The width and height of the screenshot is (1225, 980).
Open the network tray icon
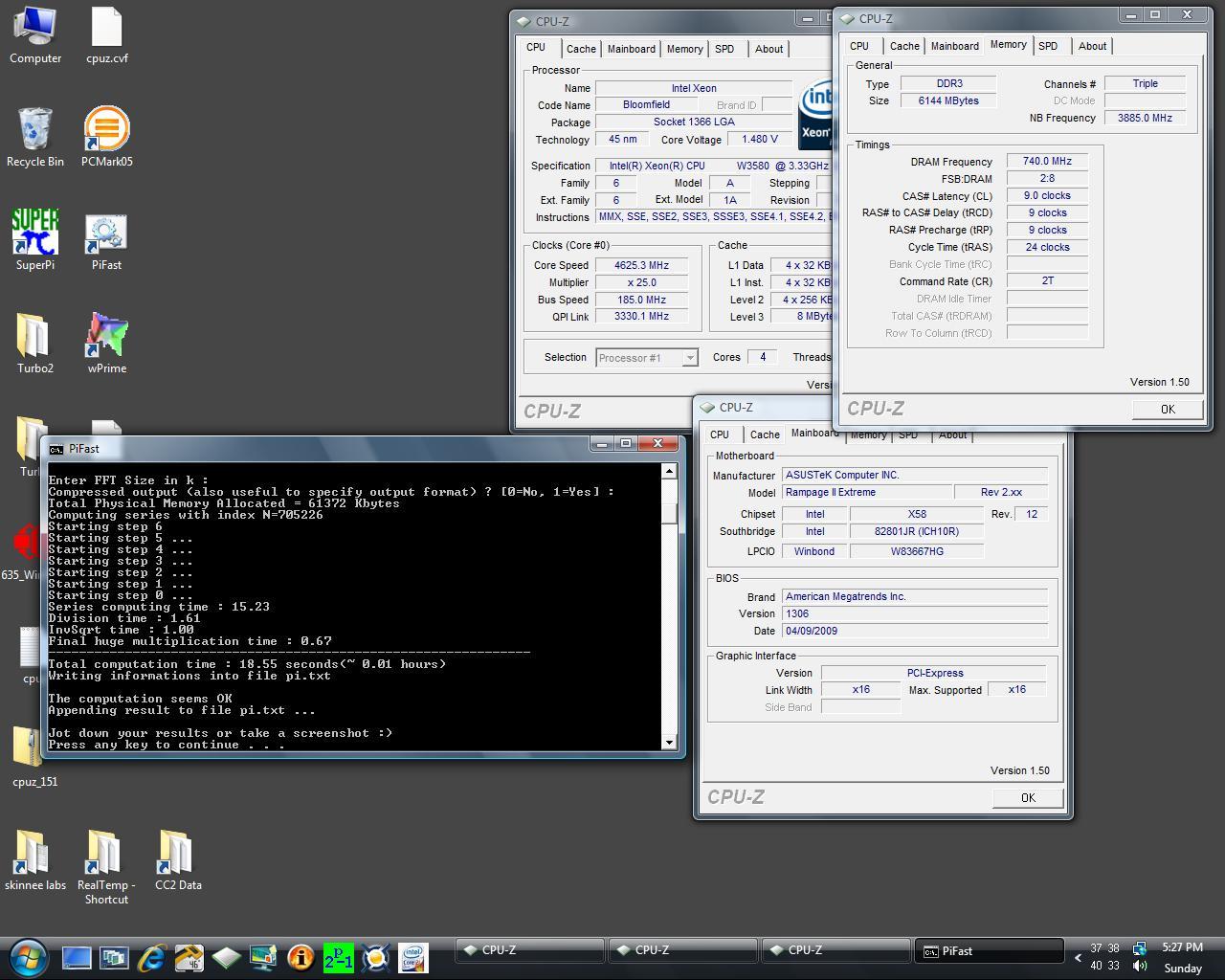coord(1140,948)
